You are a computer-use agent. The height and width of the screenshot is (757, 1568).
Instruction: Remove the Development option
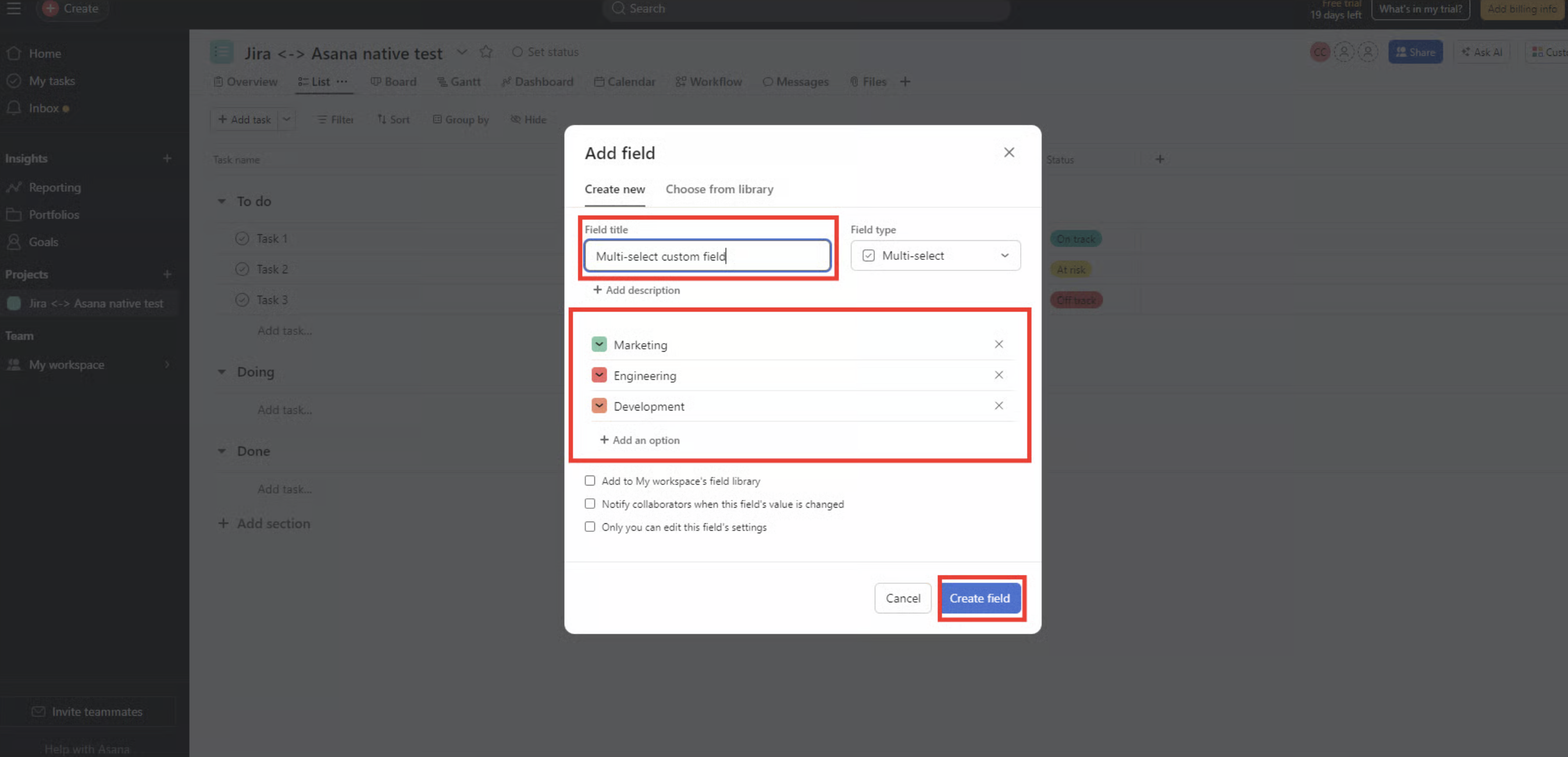[998, 405]
